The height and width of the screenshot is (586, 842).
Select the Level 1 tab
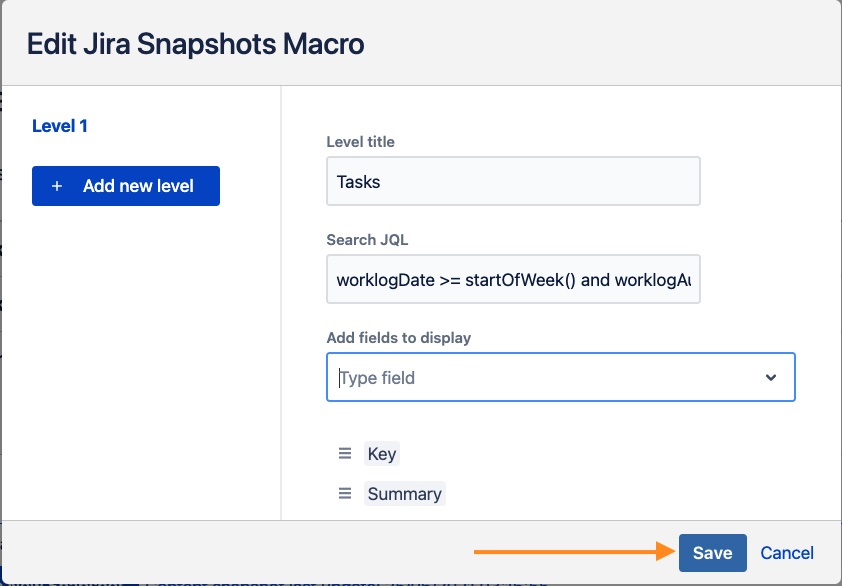click(x=60, y=126)
